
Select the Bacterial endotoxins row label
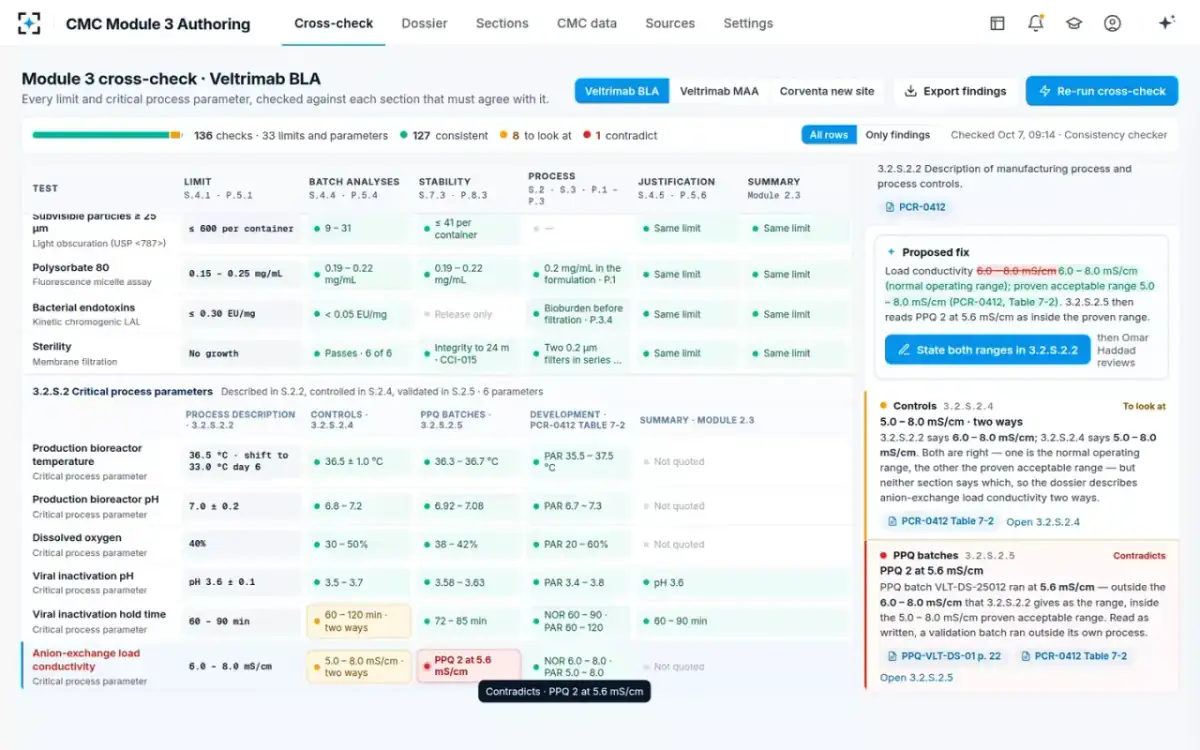81,308
